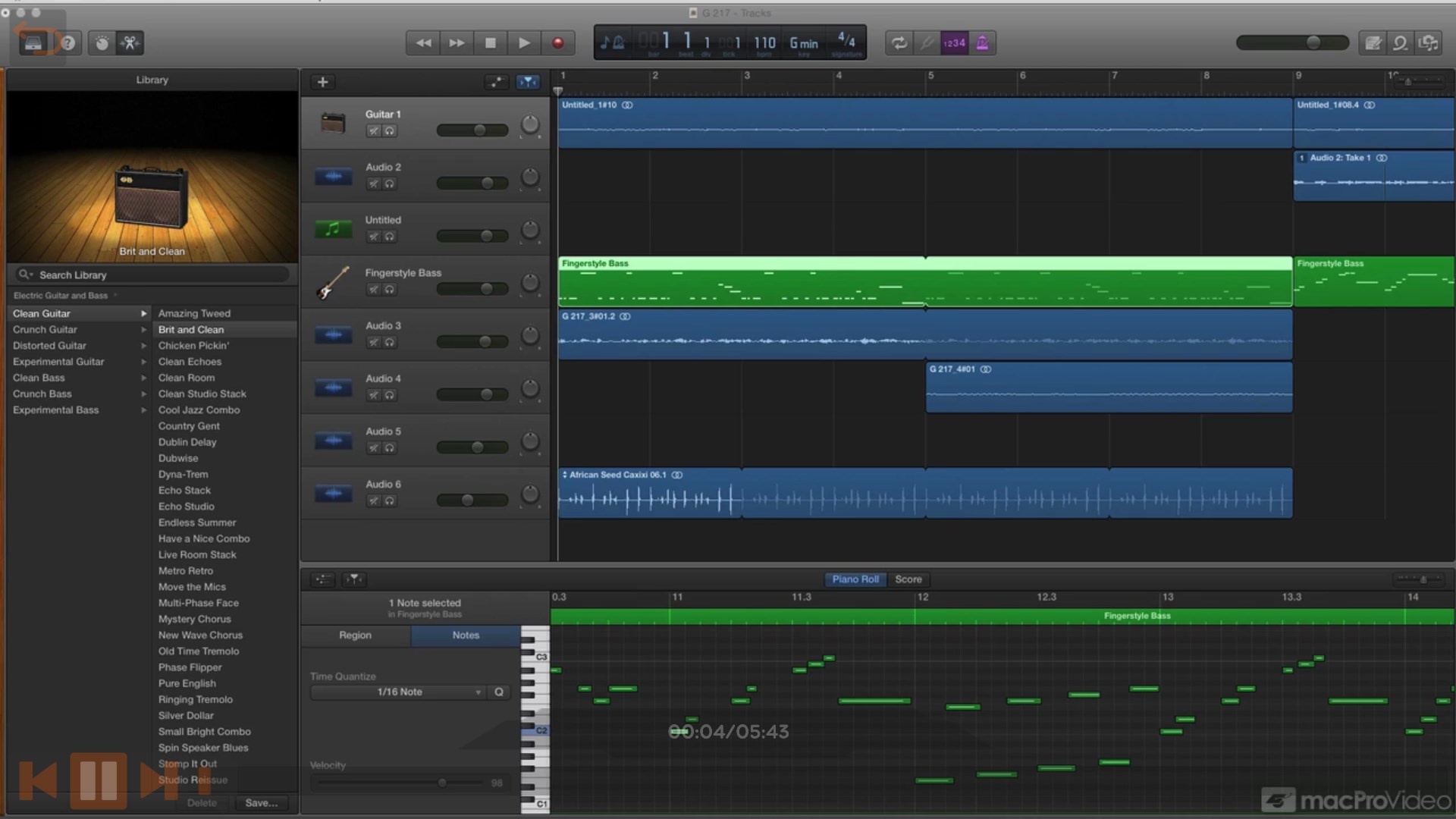Toggle the Cycle loop mode
The height and width of the screenshot is (819, 1456).
click(899, 43)
